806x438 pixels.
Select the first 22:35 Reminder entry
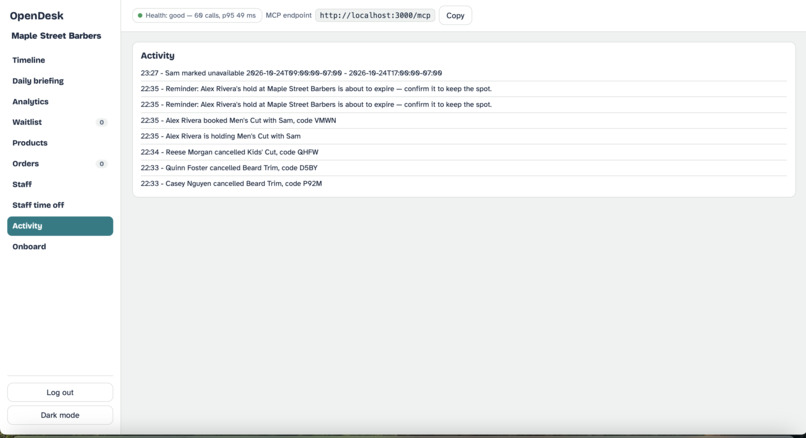pos(463,89)
